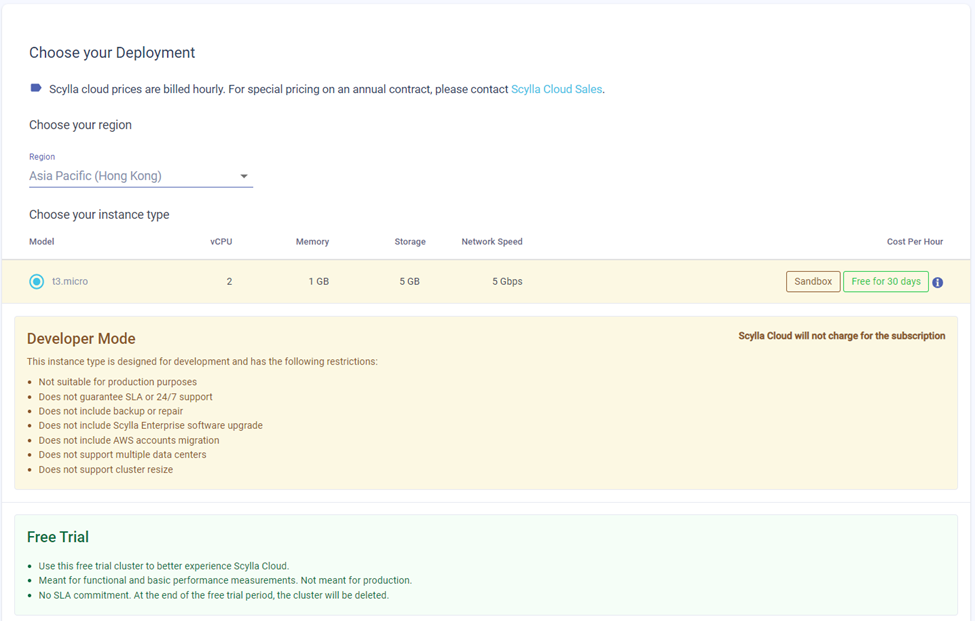Open the Region dropdown arrow

tap(244, 177)
